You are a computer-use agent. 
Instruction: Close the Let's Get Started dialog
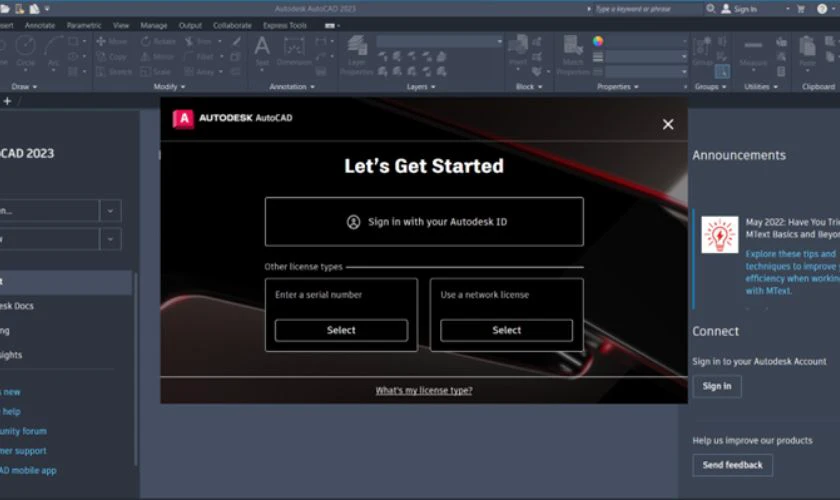pyautogui.click(x=668, y=124)
